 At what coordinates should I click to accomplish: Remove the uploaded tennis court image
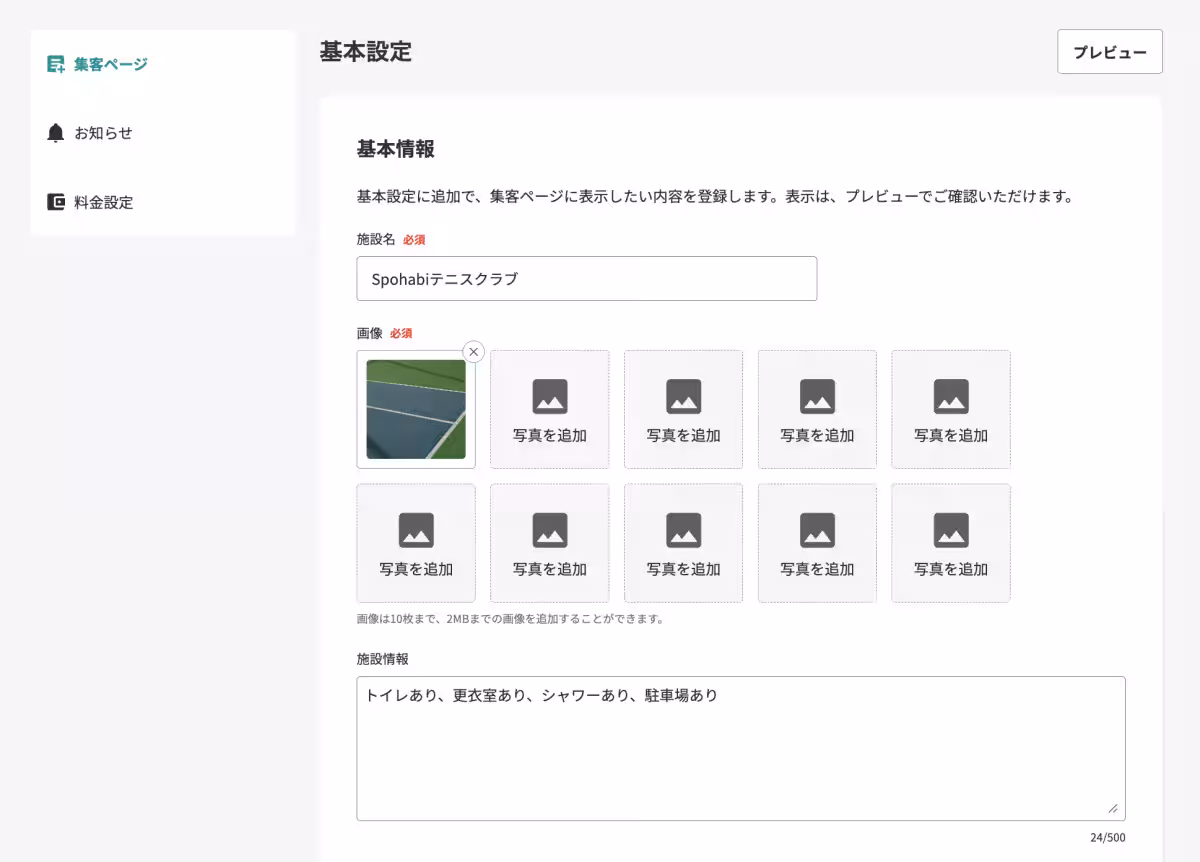tap(474, 352)
